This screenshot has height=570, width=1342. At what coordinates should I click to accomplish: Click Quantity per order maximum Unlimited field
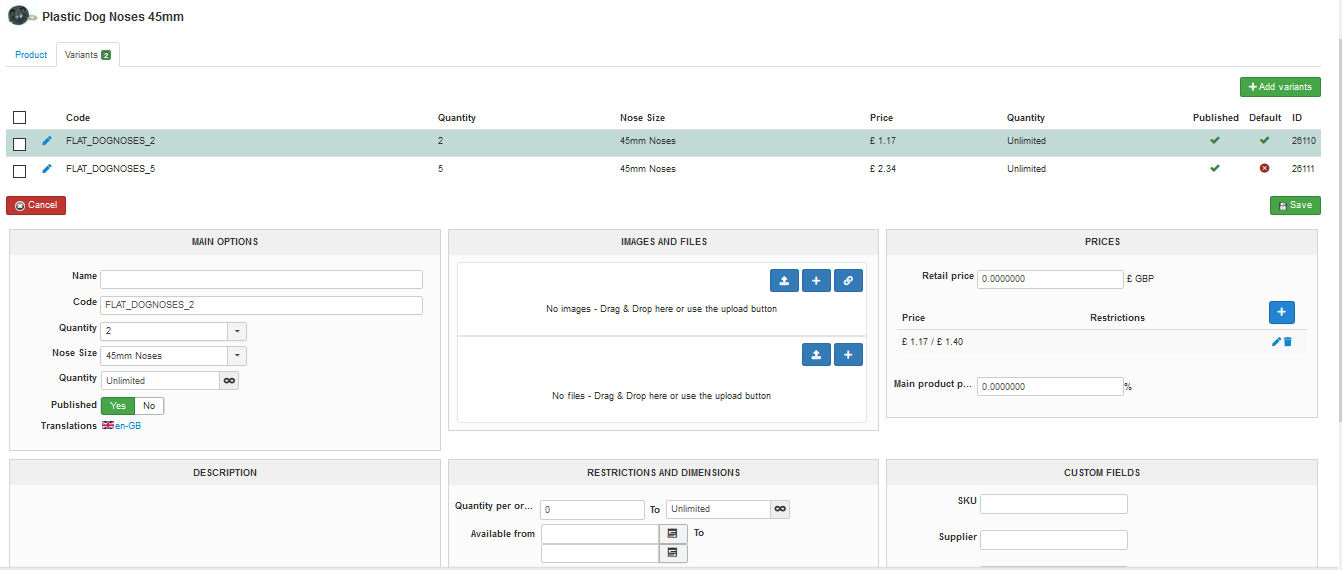718,509
